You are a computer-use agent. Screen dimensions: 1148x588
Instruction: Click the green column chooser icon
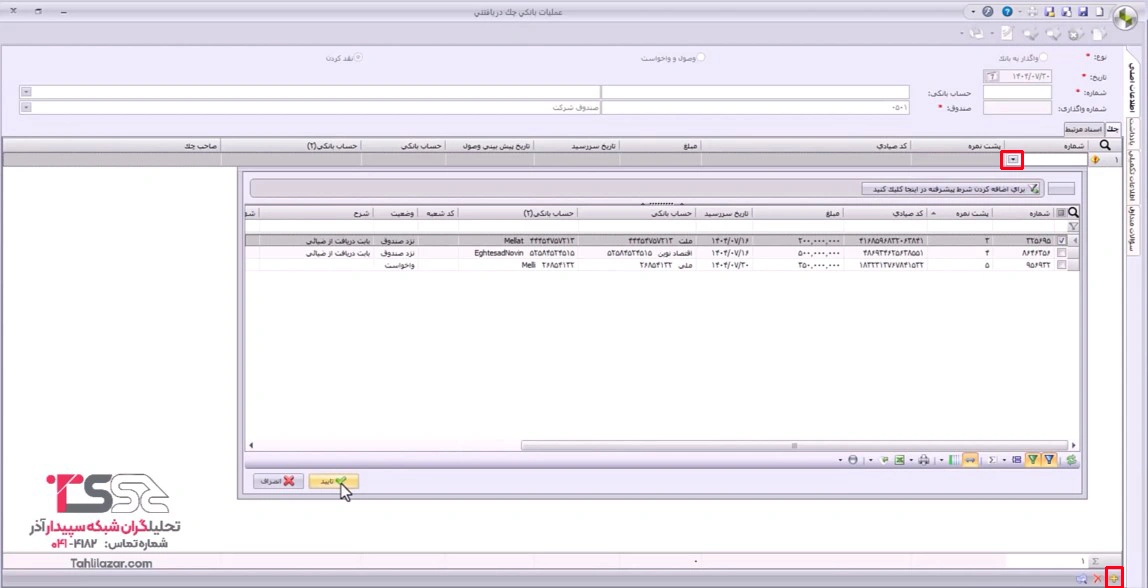(954, 460)
